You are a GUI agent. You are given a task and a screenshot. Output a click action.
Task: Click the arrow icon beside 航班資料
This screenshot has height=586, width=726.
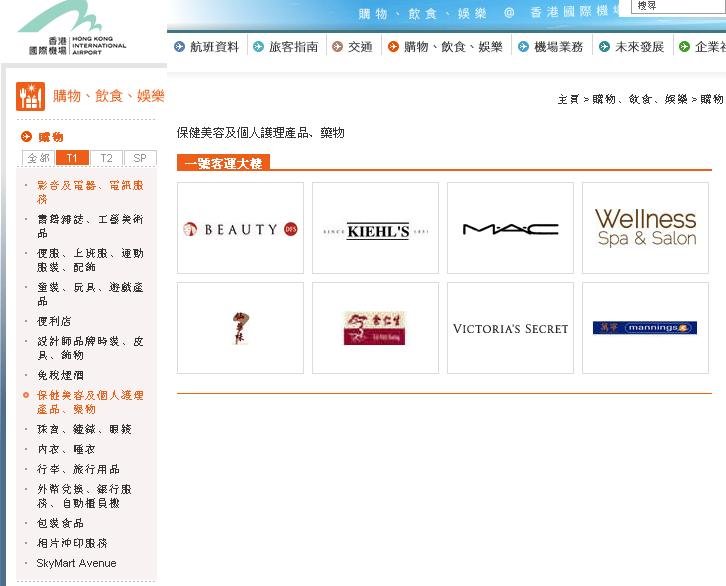coord(179,46)
